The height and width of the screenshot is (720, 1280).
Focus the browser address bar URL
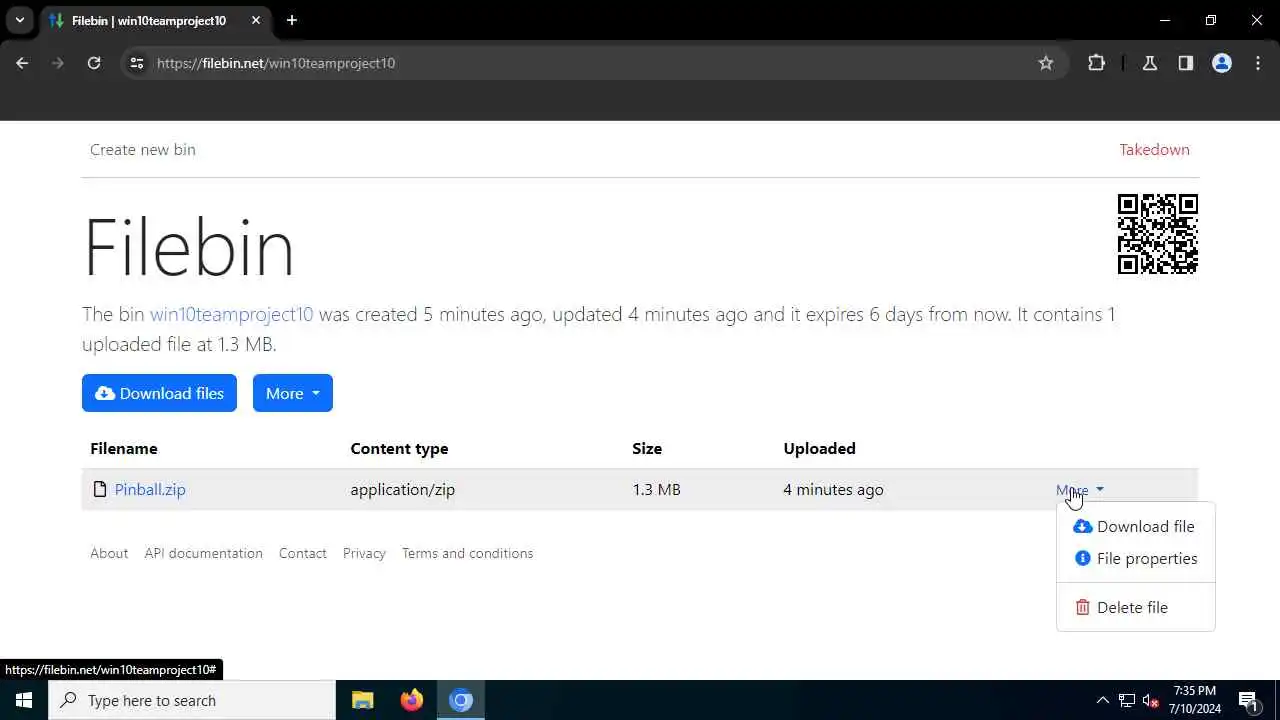click(500, 63)
